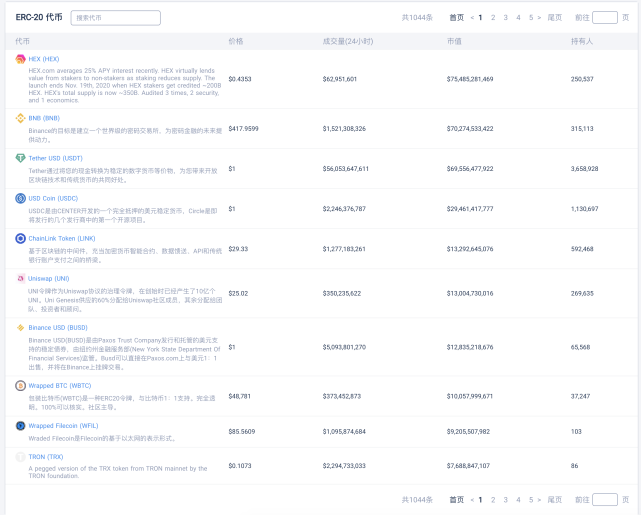Select BNB price value $417.9599
The width and height of the screenshot is (641, 515).
(244, 128)
